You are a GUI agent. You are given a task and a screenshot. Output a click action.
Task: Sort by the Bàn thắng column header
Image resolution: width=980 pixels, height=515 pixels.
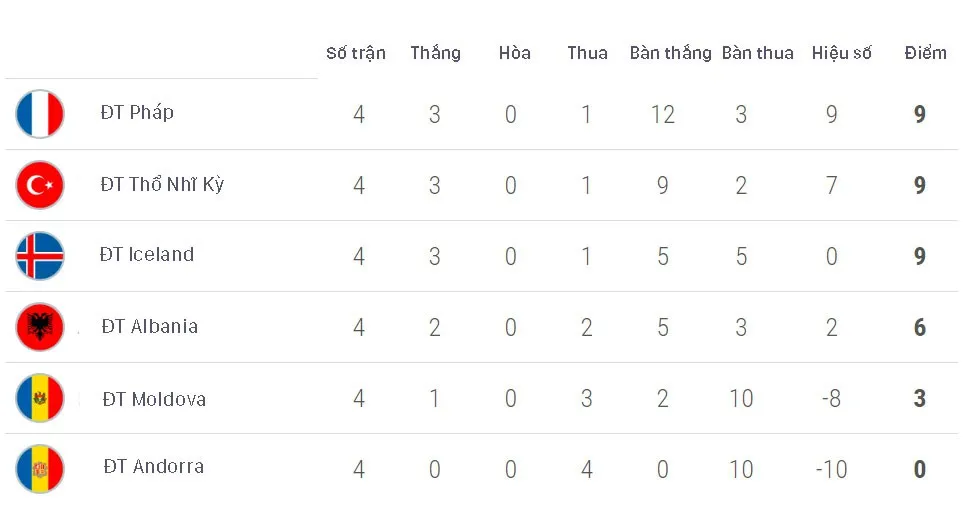coord(671,53)
